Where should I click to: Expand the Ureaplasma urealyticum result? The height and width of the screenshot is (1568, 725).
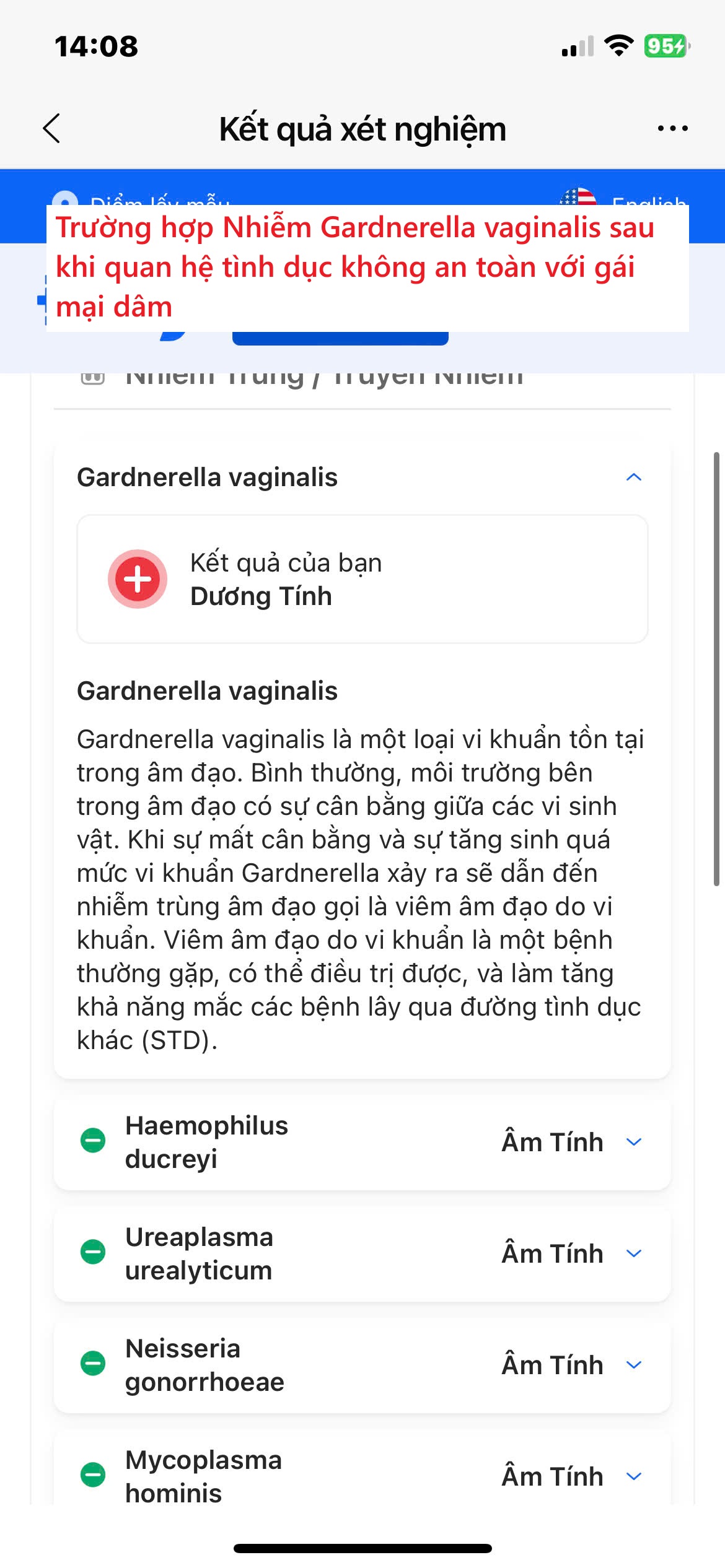tap(633, 1253)
